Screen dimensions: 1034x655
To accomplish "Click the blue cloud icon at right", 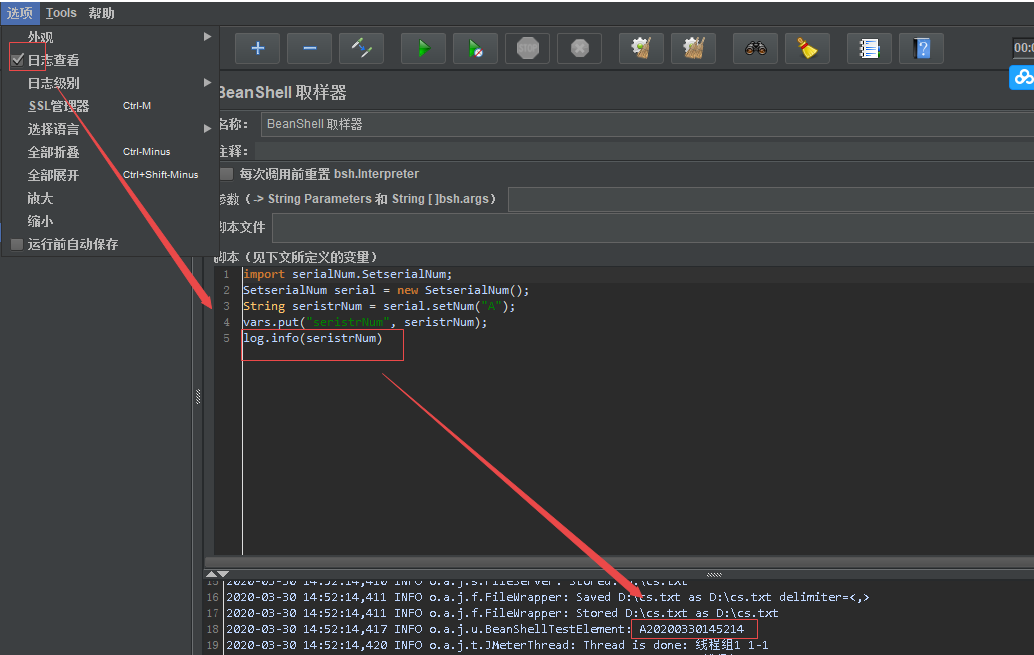I will click(x=1022, y=78).
